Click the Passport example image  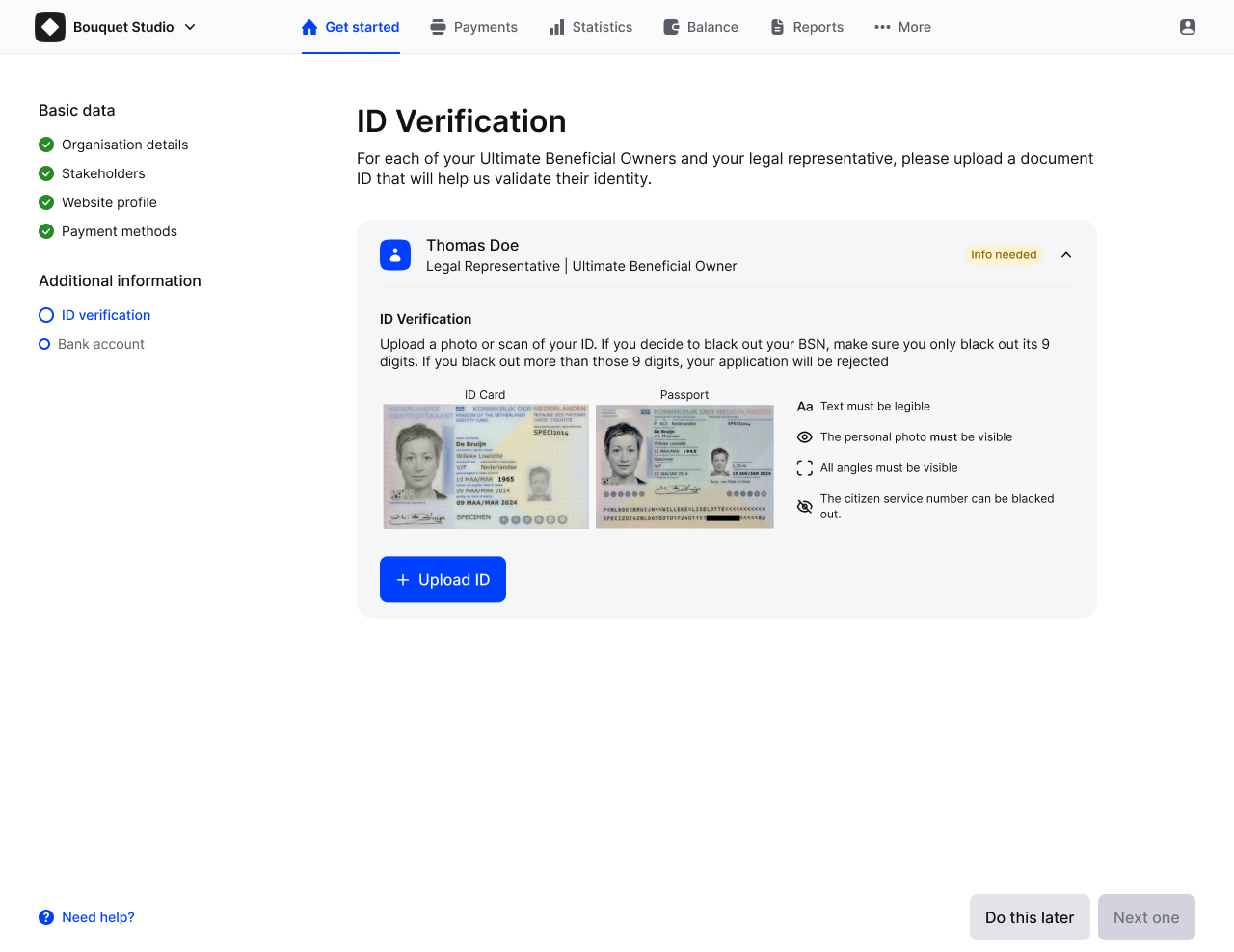(x=684, y=466)
